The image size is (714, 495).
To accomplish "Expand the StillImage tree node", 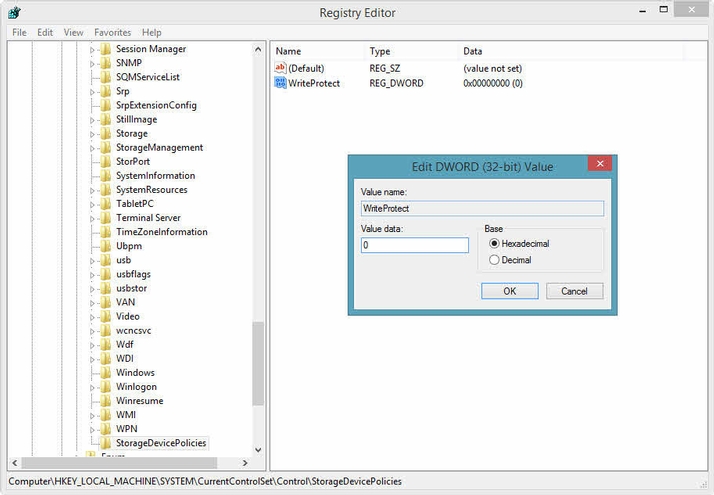I will pyautogui.click(x=92, y=120).
